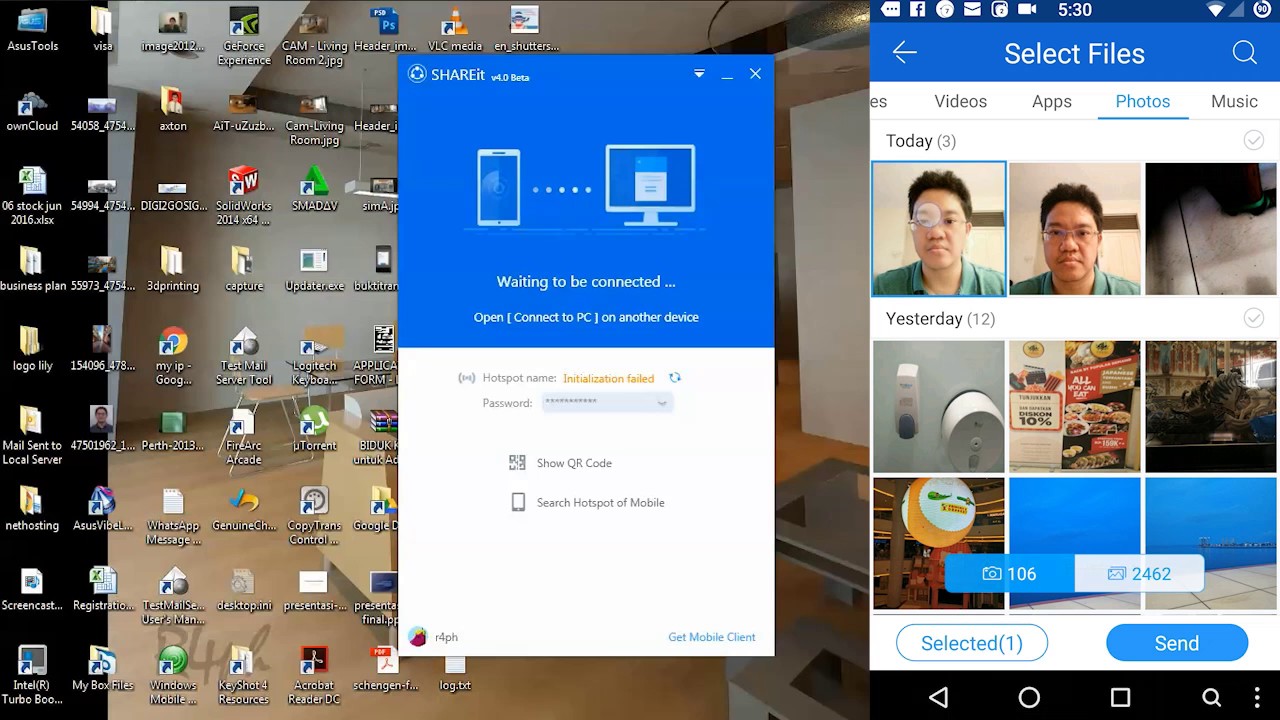The width and height of the screenshot is (1280, 720).
Task: Go back using the Select Files arrow
Action: point(905,53)
